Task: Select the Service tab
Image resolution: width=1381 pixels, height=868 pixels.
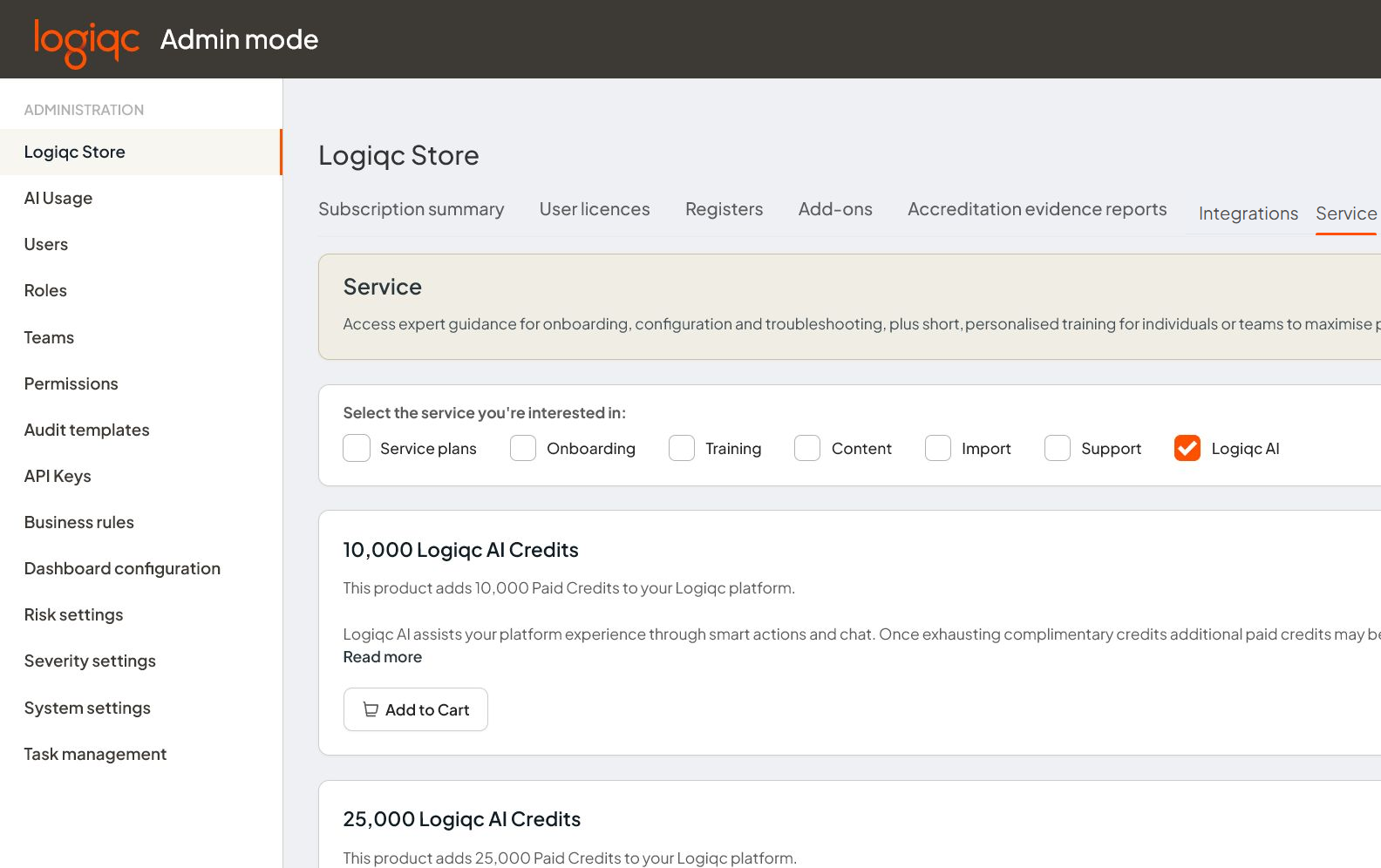Action: pos(1346,214)
